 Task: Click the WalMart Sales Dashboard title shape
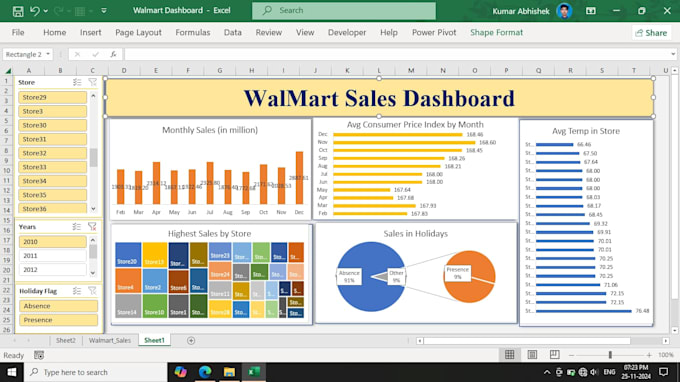[379, 98]
